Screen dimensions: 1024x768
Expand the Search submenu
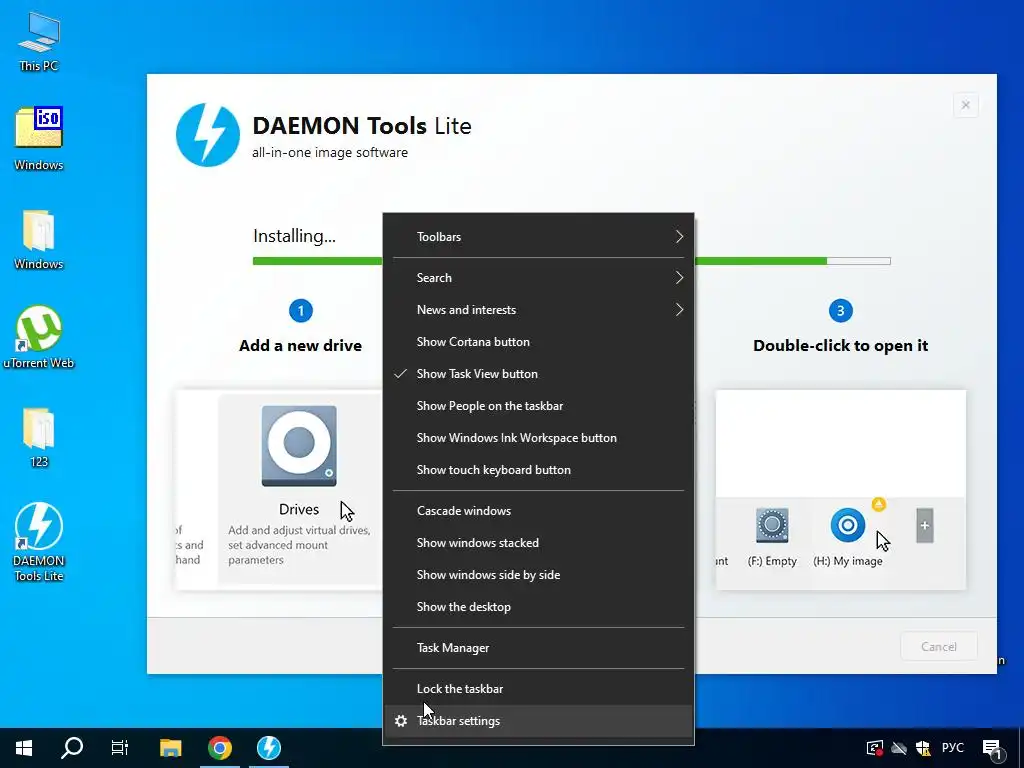538,278
